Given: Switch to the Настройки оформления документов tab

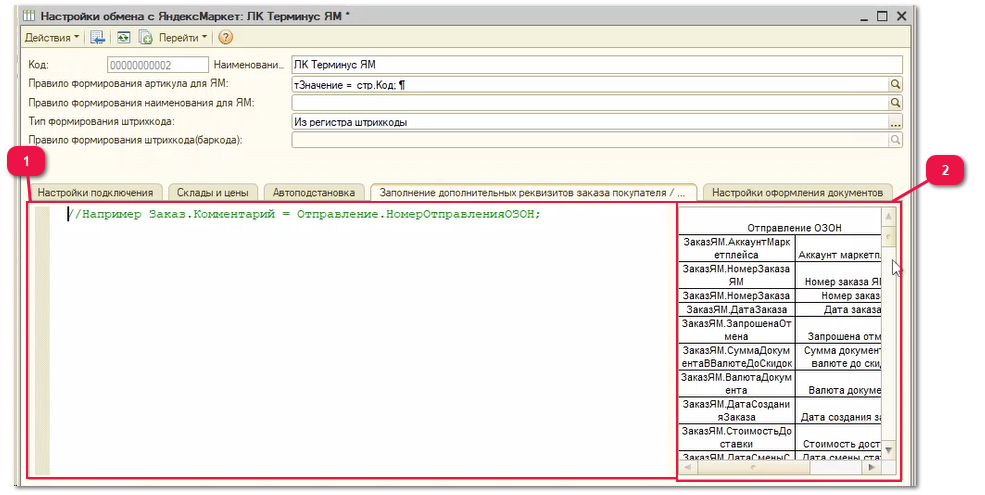Looking at the screenshot, I should 797,193.
